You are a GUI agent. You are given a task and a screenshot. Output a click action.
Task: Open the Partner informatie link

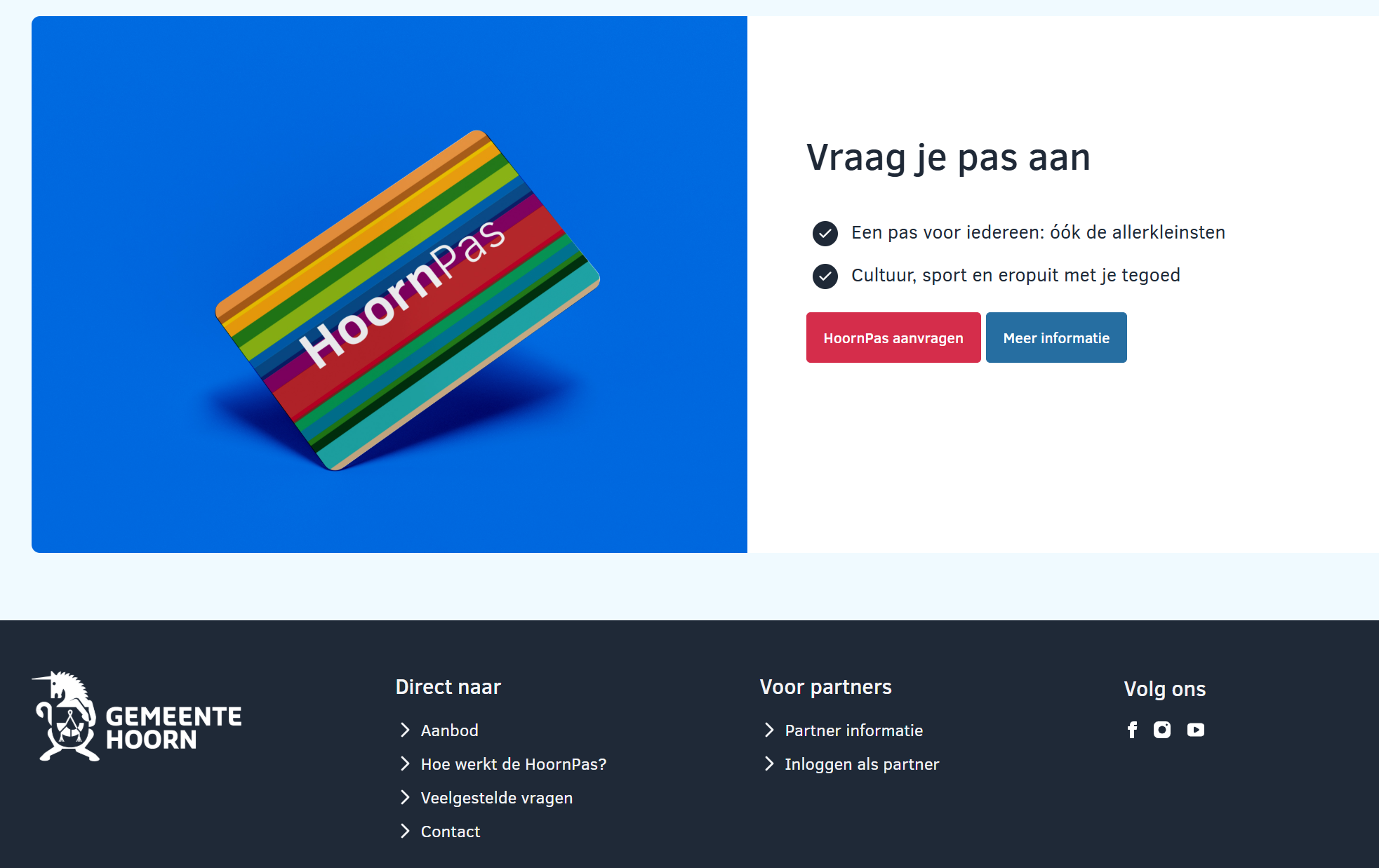click(x=853, y=730)
